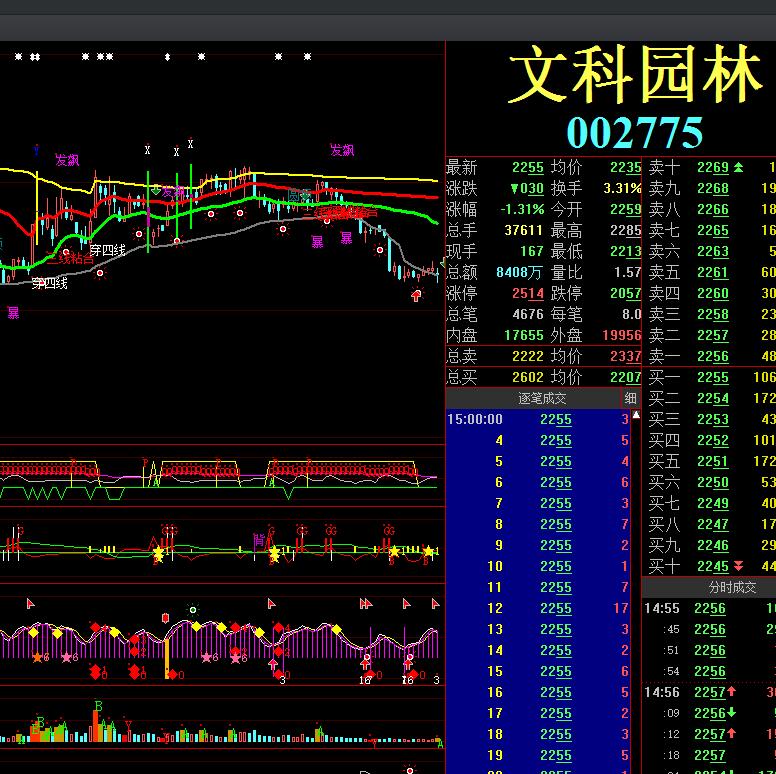Click the 最低 value 2213
This screenshot has width=776, height=774.
(x=626, y=251)
